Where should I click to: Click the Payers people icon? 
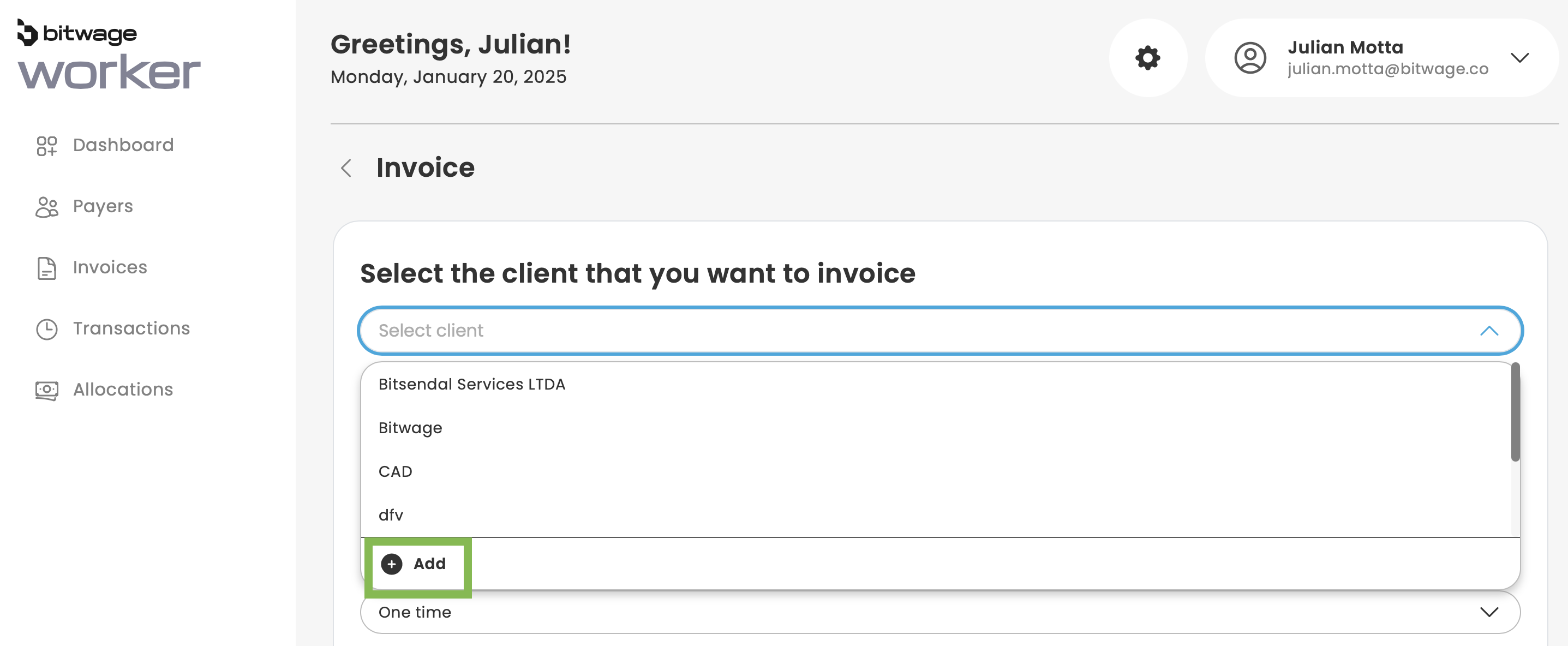pyautogui.click(x=47, y=207)
